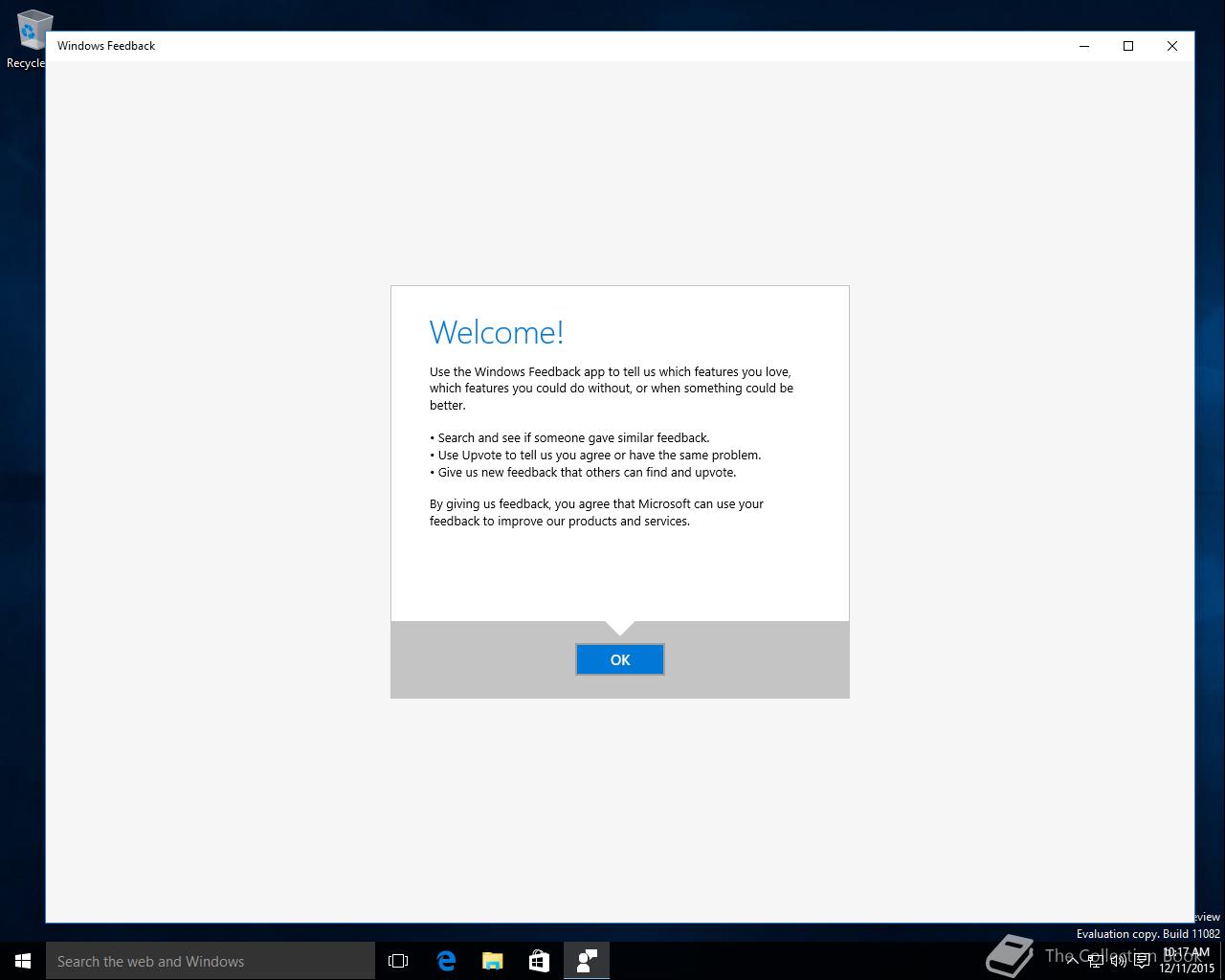Open the Start menu
Image resolution: width=1225 pixels, height=980 pixels.
point(23,961)
